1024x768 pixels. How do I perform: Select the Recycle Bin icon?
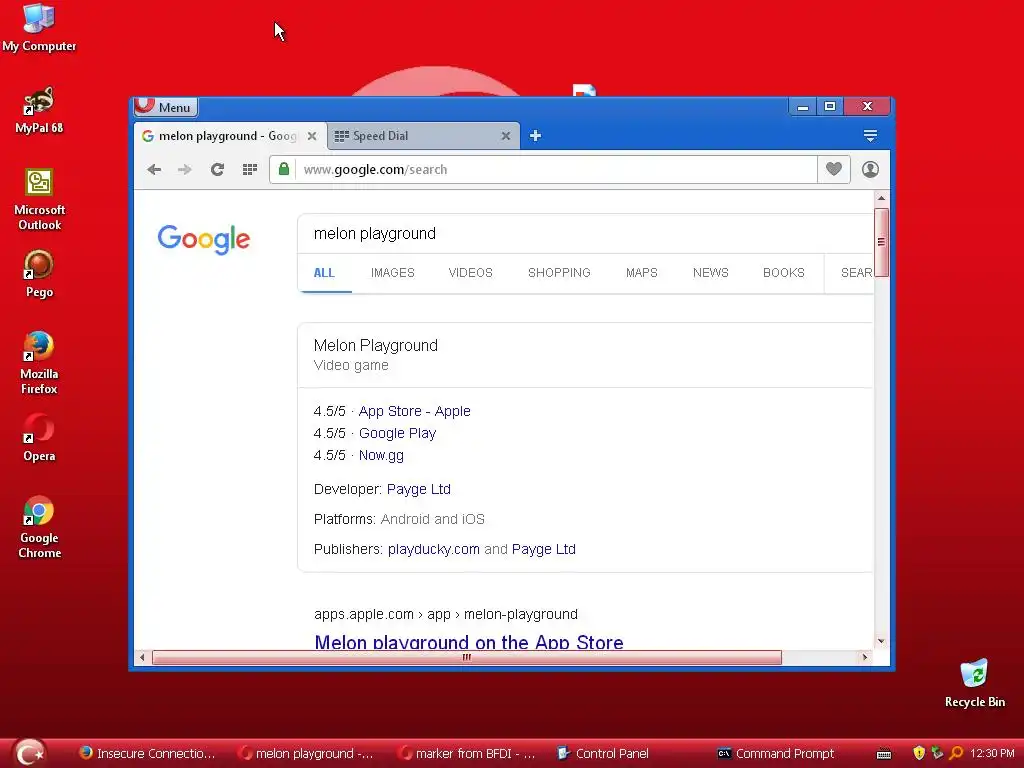(x=975, y=684)
